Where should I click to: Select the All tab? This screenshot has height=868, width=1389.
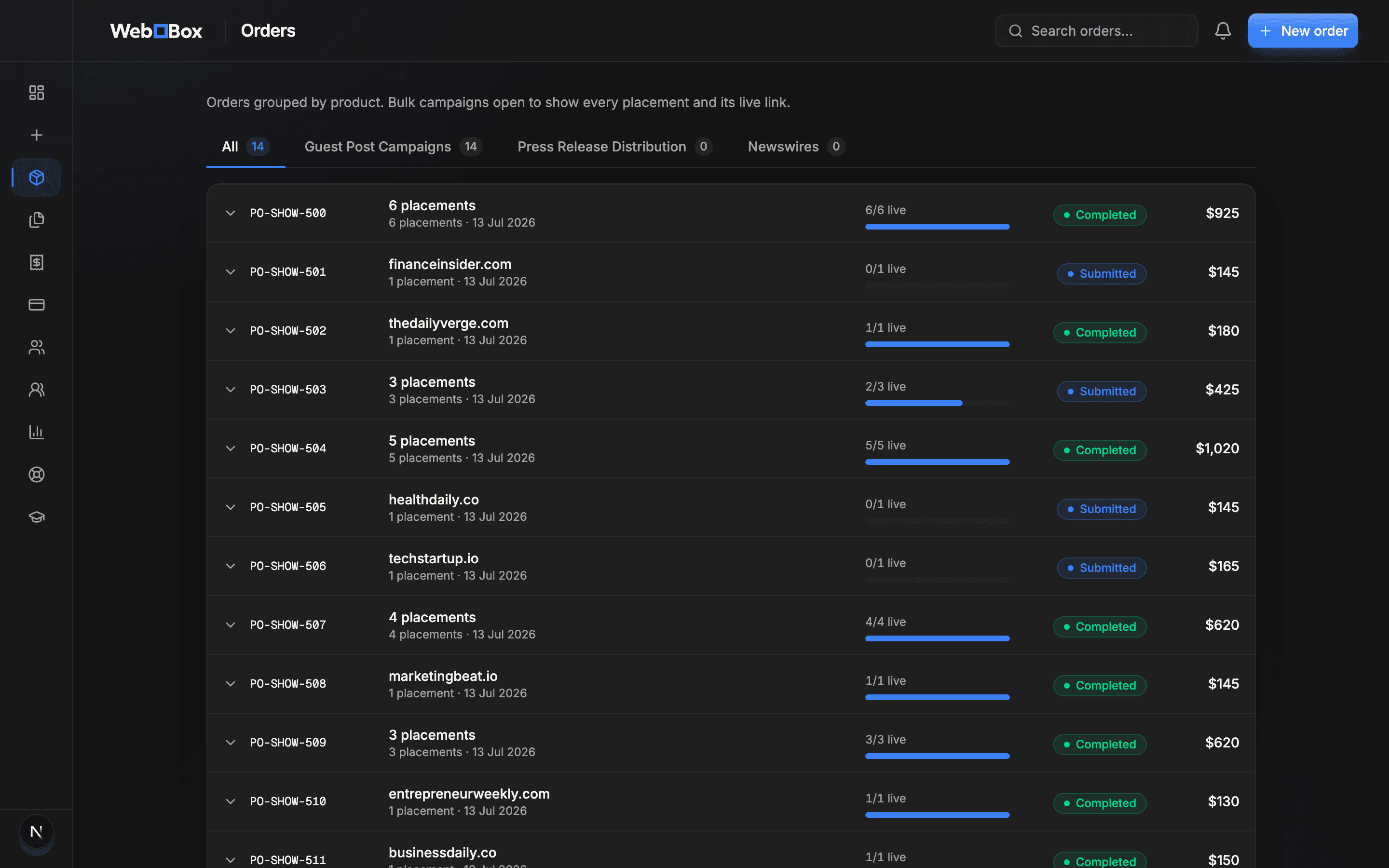(245, 147)
